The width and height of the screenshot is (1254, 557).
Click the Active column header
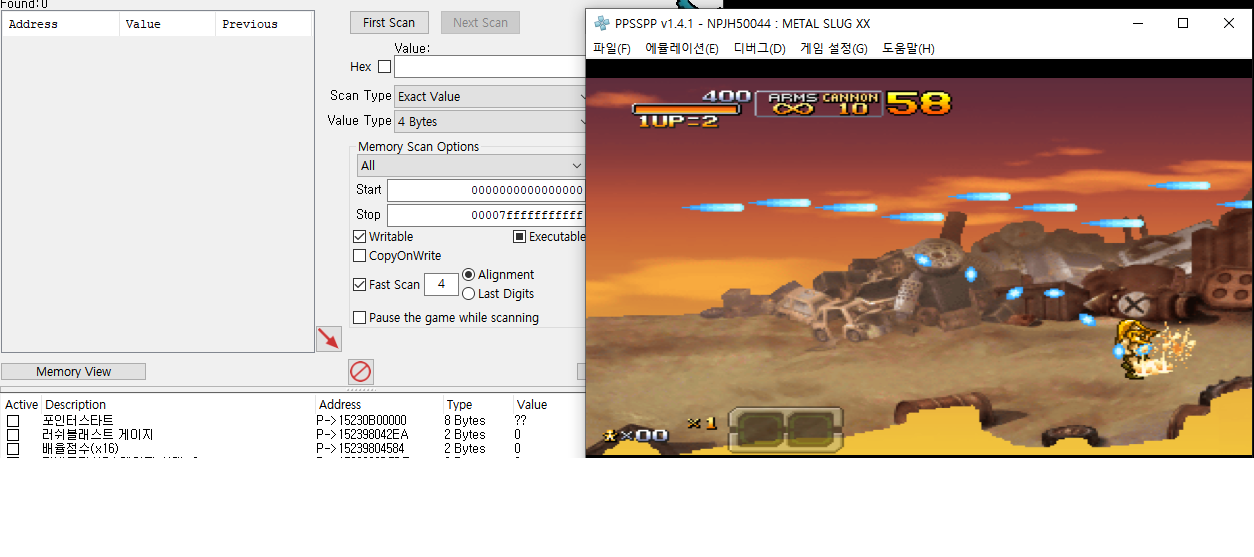pyautogui.click(x=21, y=405)
